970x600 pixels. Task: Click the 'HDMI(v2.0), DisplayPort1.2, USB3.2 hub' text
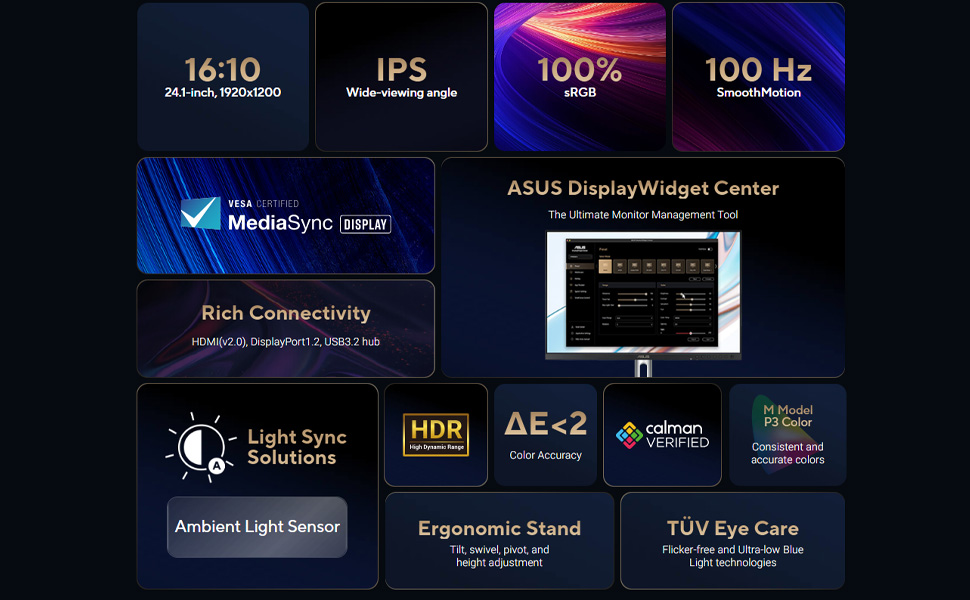click(x=286, y=341)
